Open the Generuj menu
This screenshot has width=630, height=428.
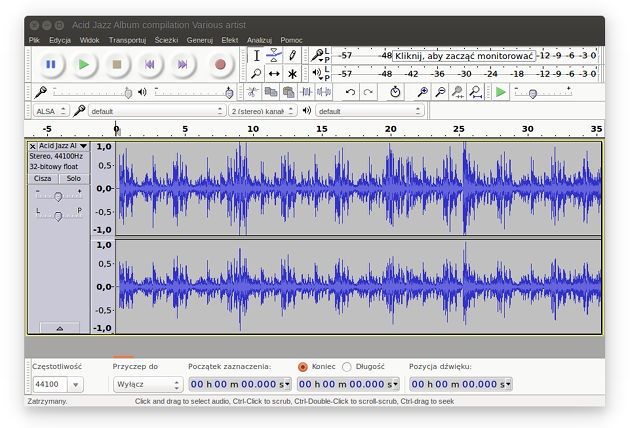click(x=200, y=40)
